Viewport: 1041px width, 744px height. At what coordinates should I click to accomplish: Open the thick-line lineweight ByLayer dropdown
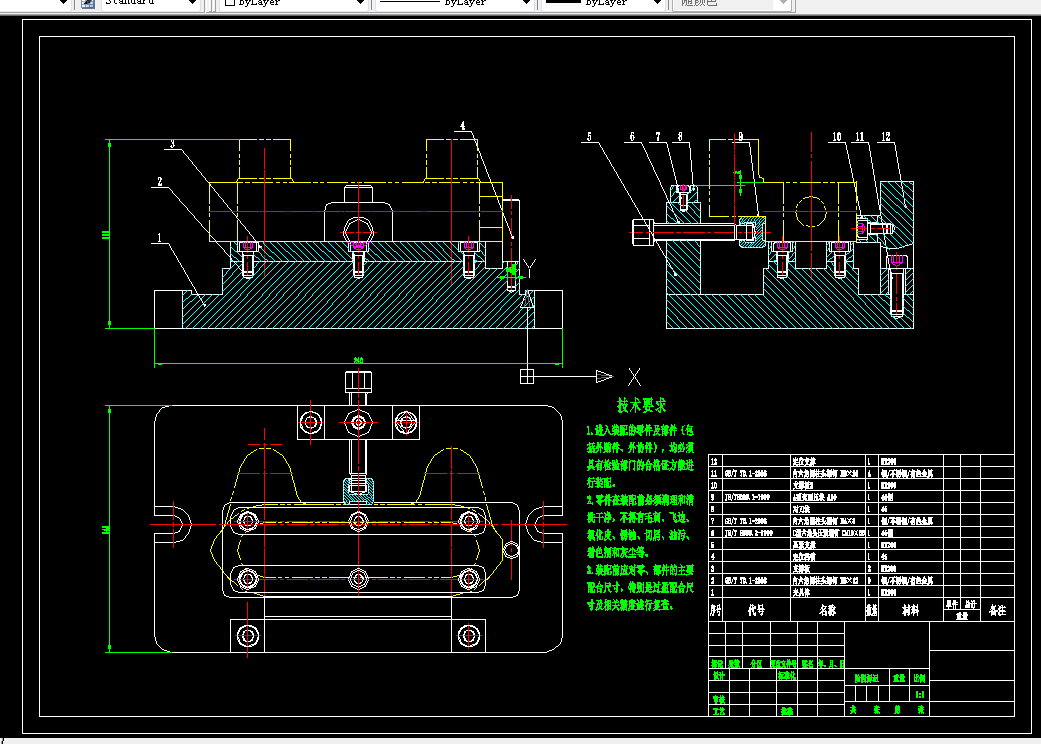point(655,4)
